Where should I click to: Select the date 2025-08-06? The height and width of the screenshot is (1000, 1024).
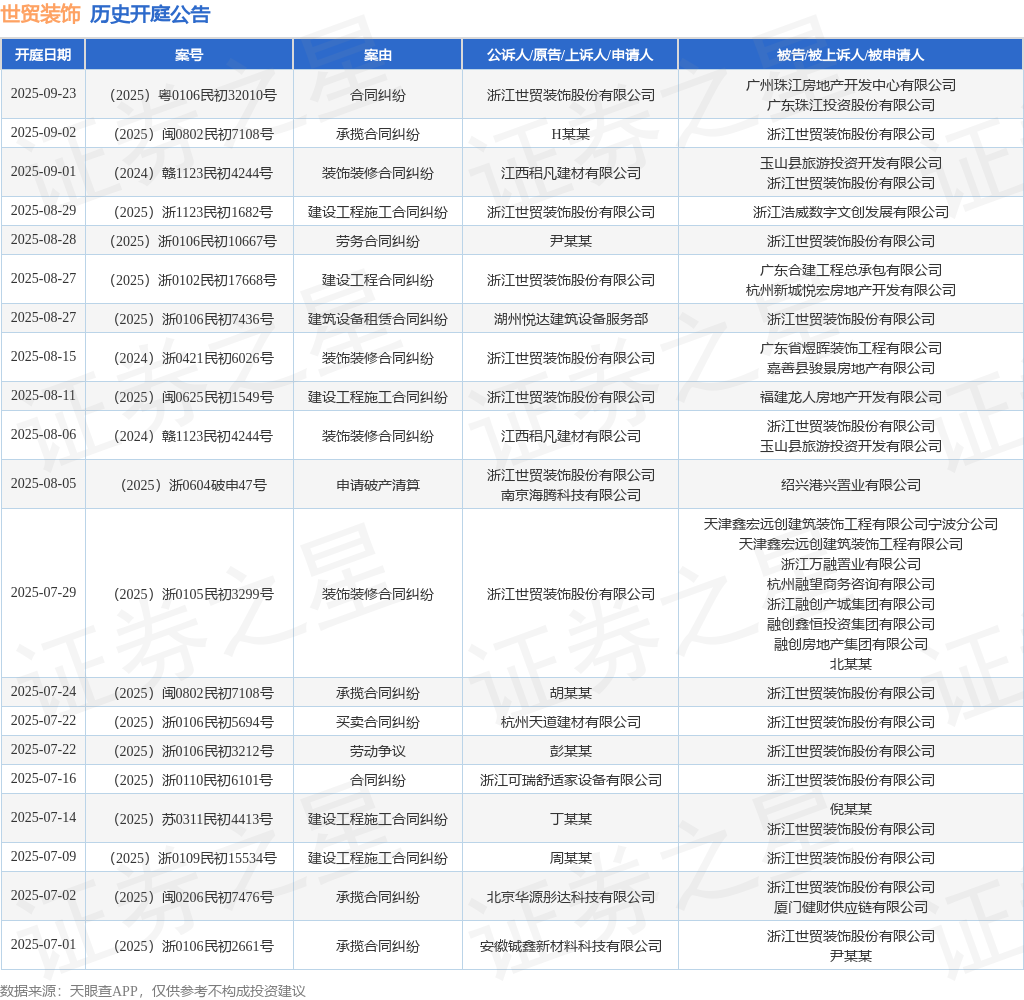(43, 434)
